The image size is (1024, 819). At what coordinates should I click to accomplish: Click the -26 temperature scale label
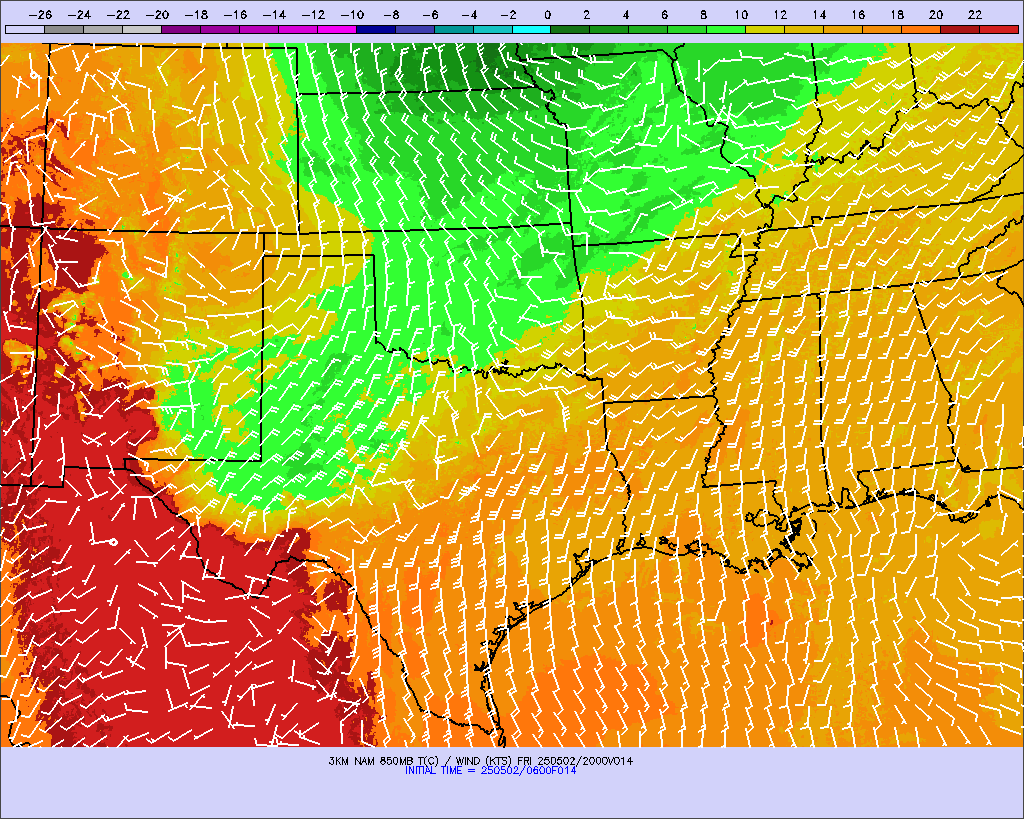(40, 14)
